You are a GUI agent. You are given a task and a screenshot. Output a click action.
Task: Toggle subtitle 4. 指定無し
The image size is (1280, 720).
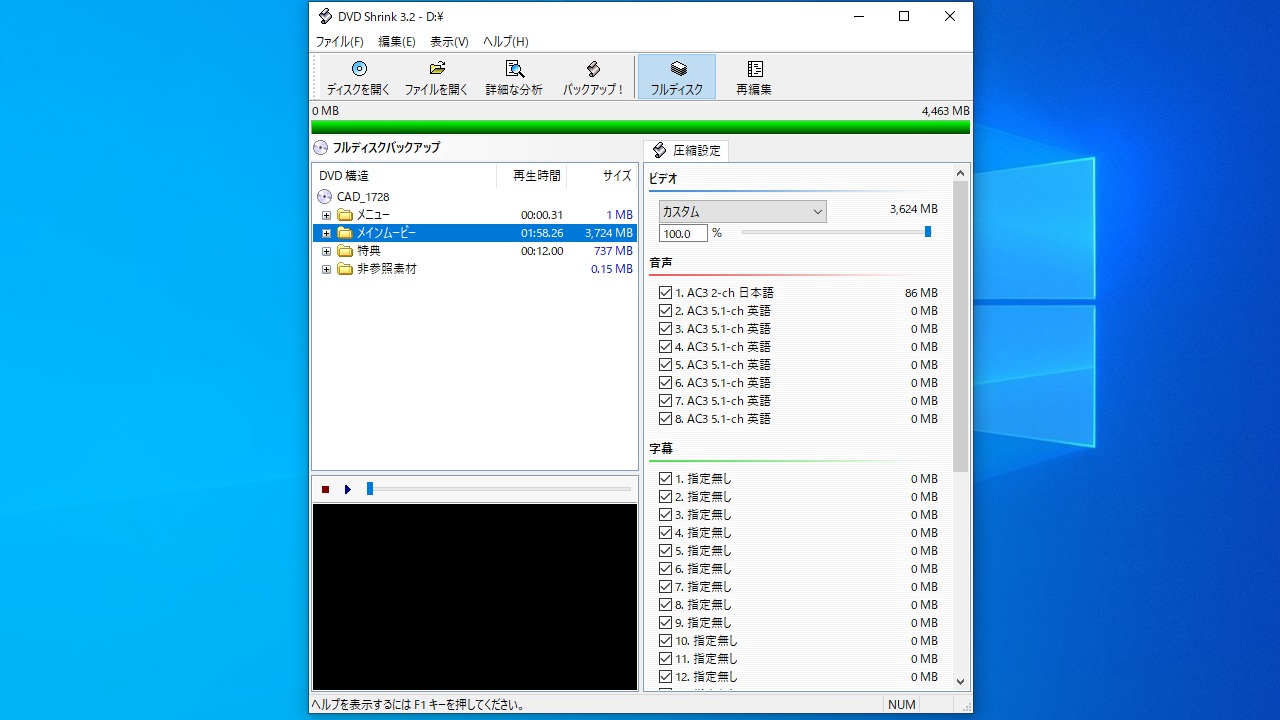click(x=665, y=533)
